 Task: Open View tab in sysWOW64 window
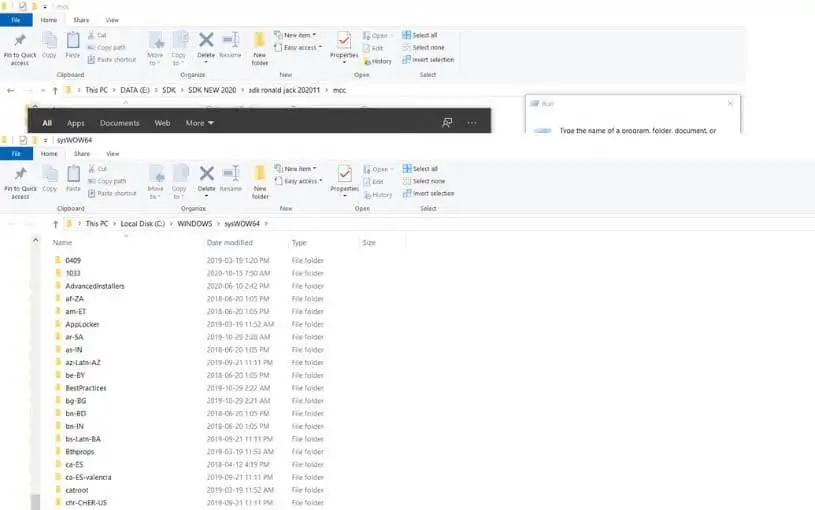point(112,154)
